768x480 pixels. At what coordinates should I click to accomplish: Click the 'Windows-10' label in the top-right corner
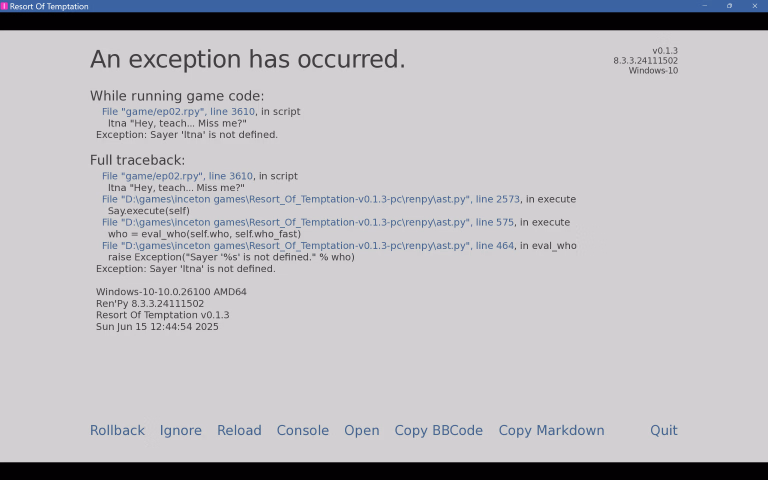click(x=653, y=71)
